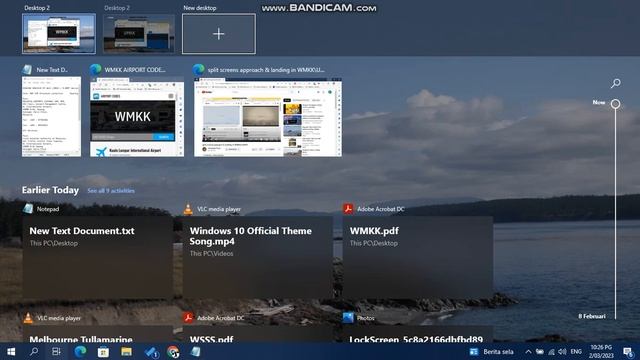Switch to the dimmed second desktop thumbnail
Screen dimensions: 640x360
(x=139, y=34)
